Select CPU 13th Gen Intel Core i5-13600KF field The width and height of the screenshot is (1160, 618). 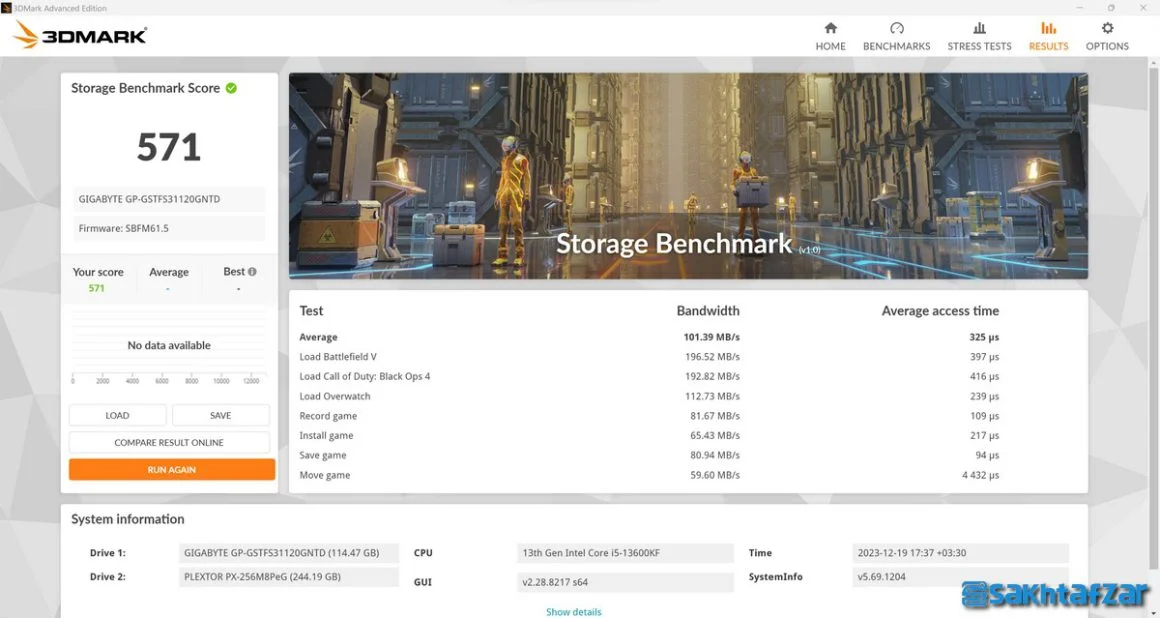(625, 553)
